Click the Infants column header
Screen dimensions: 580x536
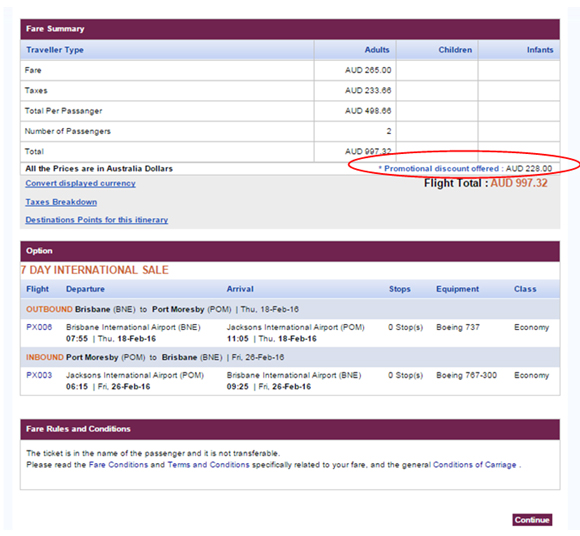point(540,50)
